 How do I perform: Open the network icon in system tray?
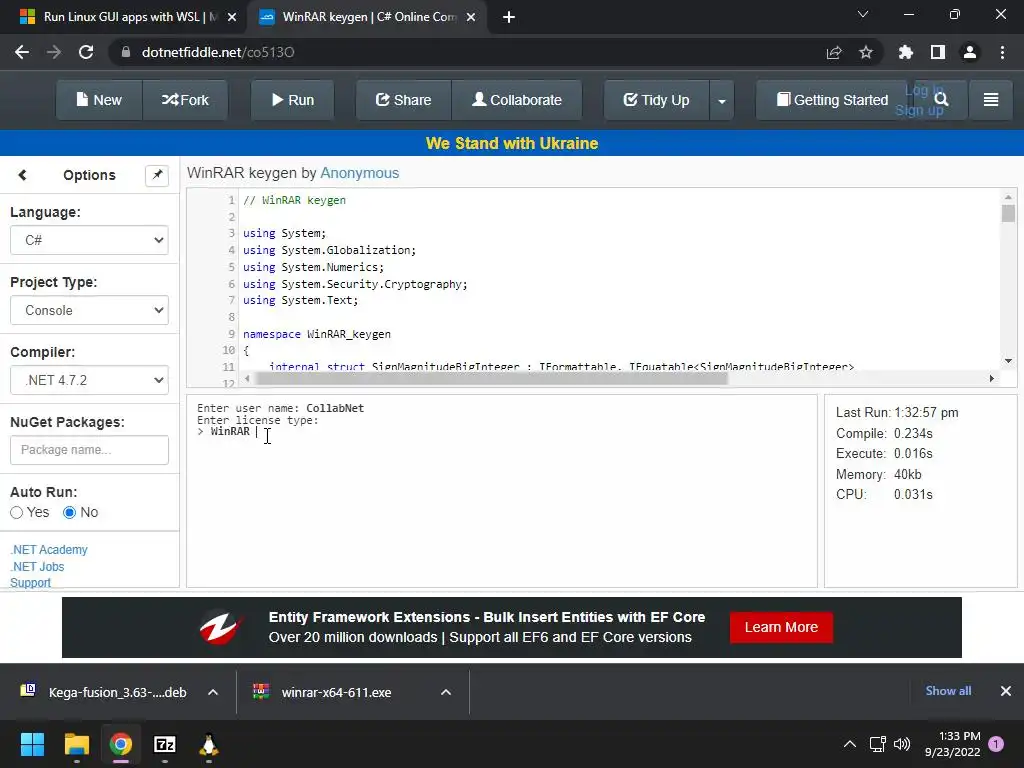click(x=877, y=744)
